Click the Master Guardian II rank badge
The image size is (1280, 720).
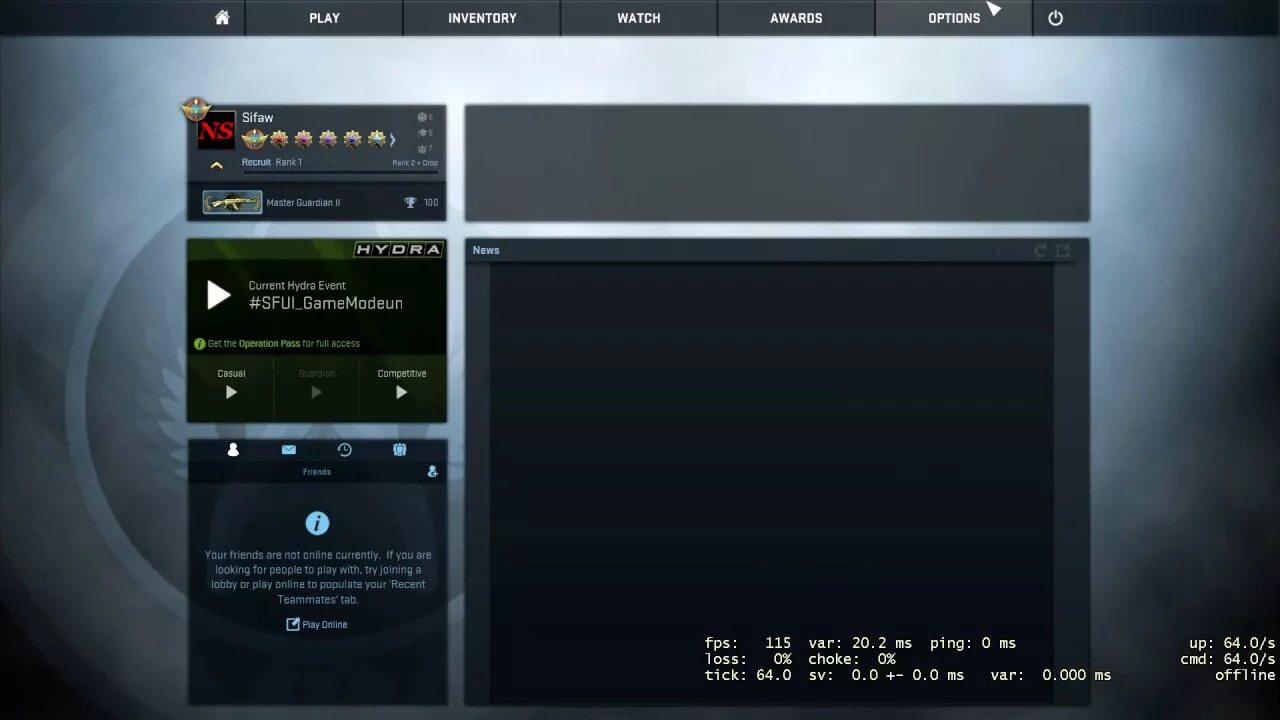click(232, 202)
